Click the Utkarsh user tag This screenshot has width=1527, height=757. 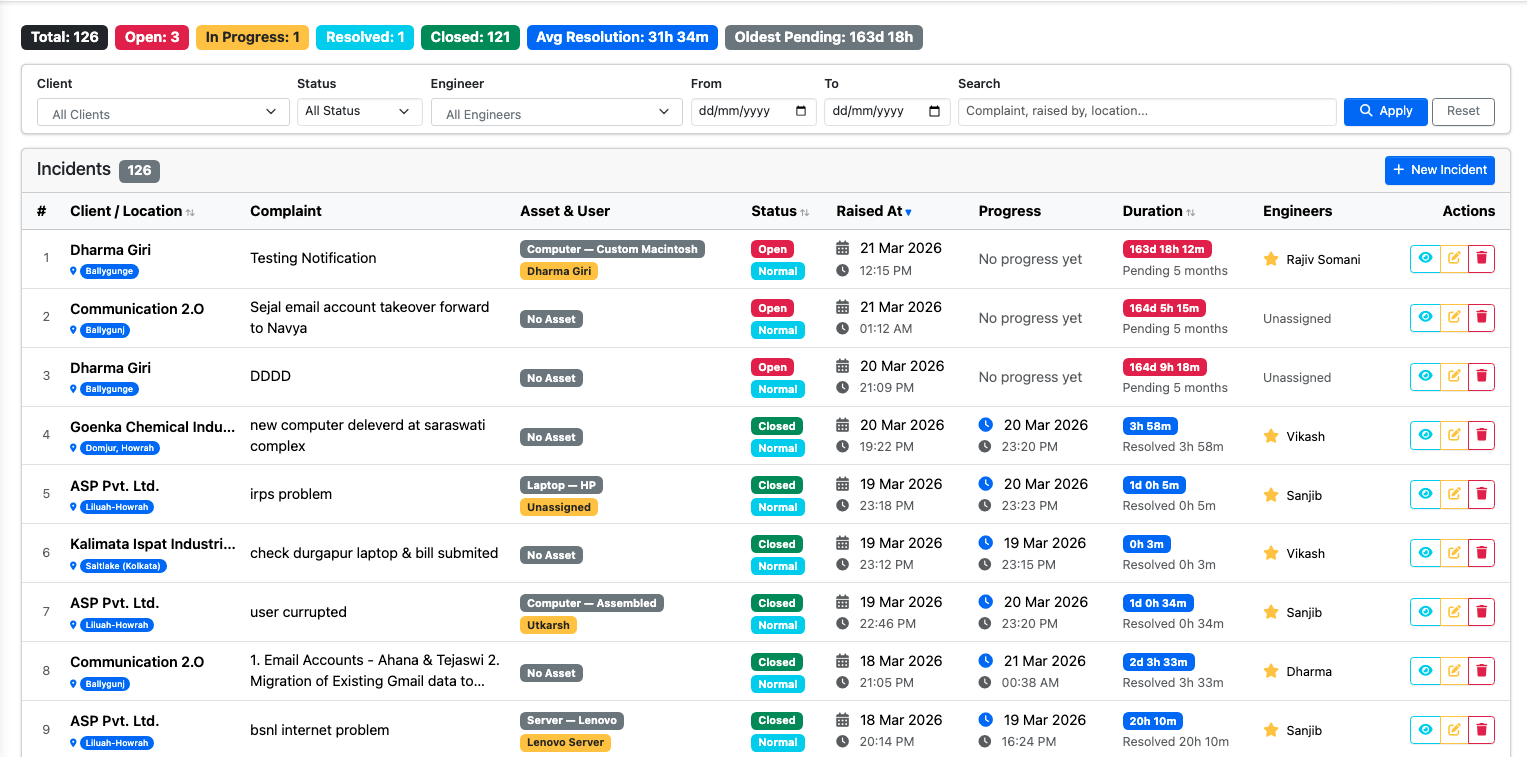[548, 625]
